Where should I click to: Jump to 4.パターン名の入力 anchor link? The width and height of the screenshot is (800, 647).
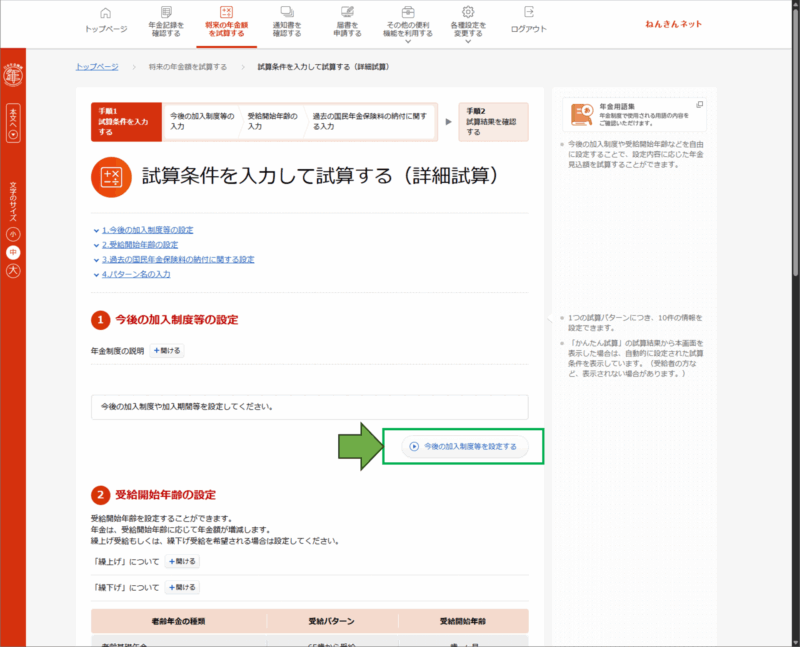136,274
